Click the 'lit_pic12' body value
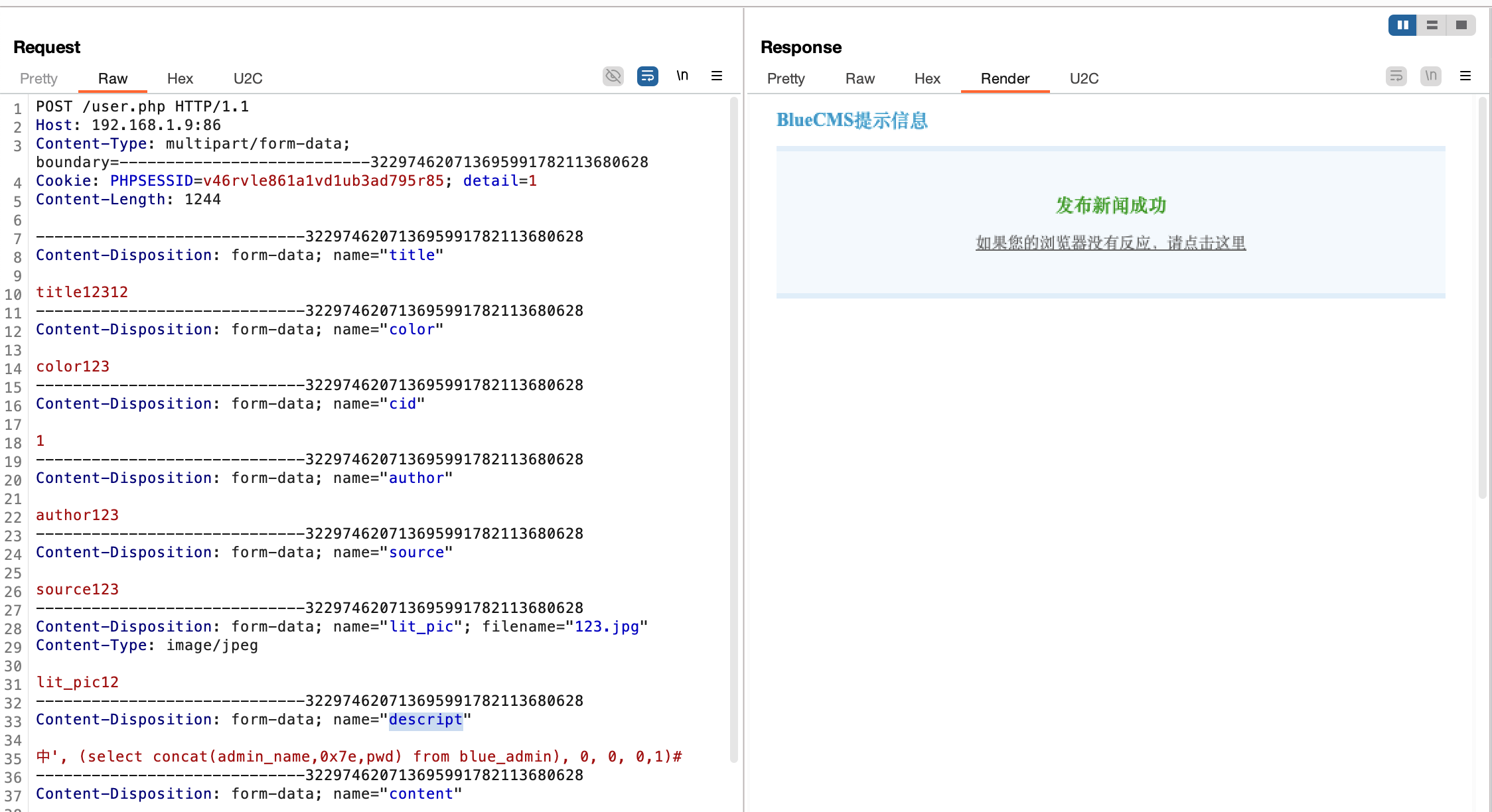Viewport: 1492px width, 812px height. 77,682
